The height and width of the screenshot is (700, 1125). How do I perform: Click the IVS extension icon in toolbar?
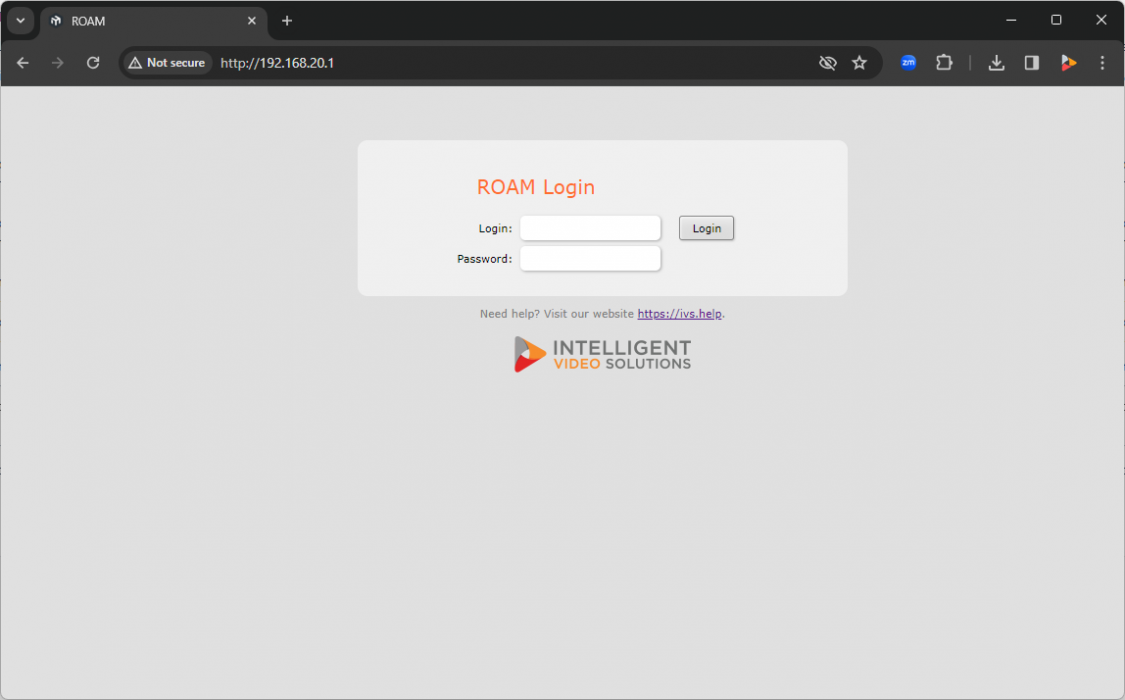[1068, 63]
